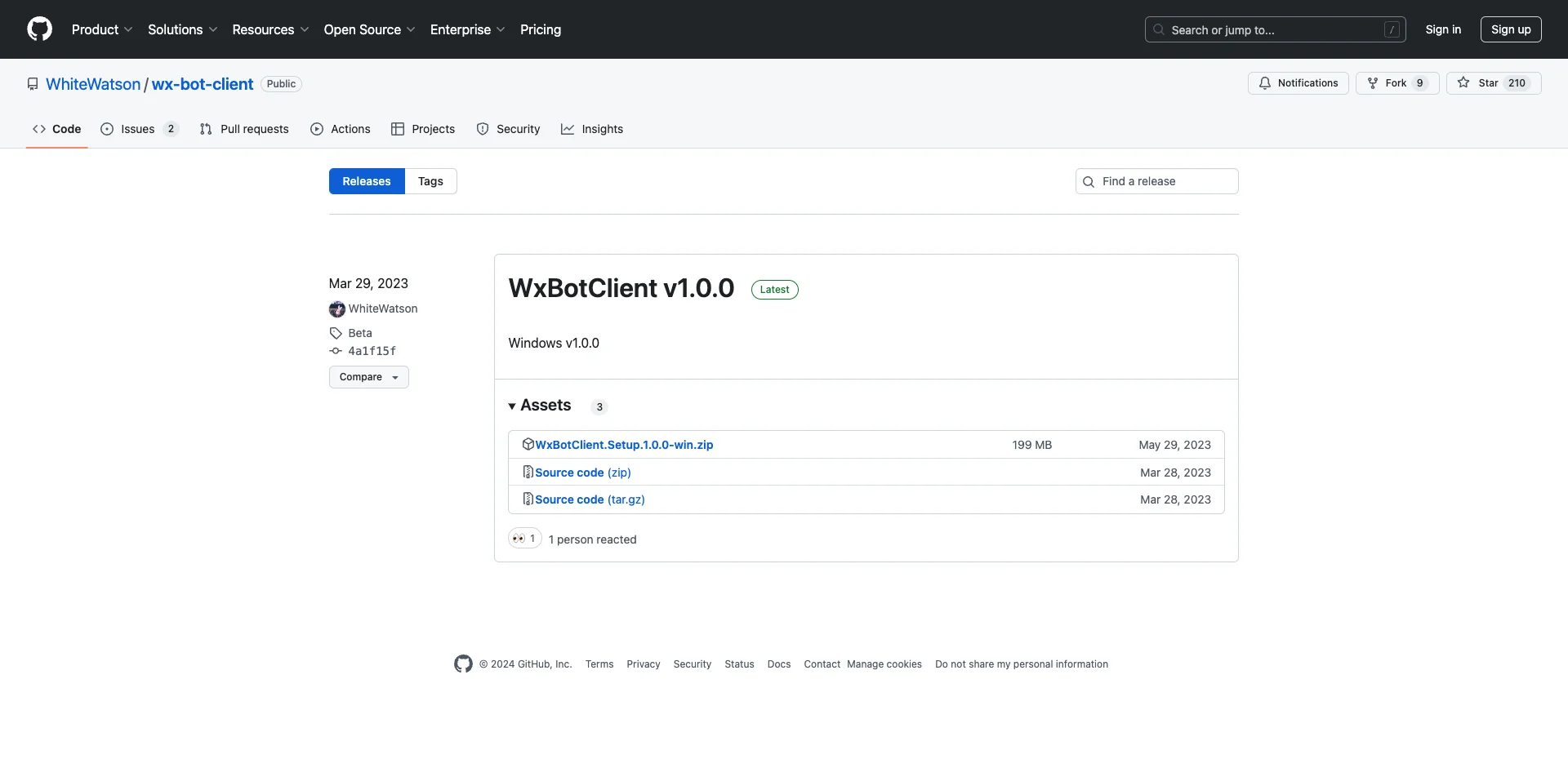Click the 199 MB file size text

pyautogui.click(x=1032, y=445)
